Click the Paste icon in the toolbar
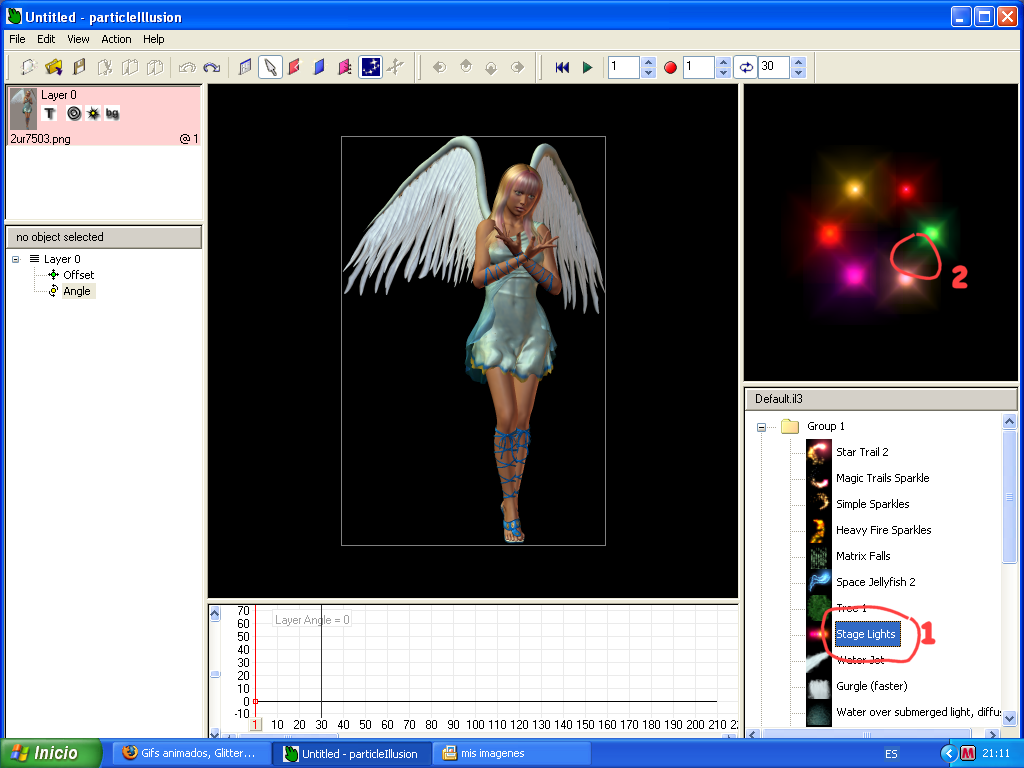This screenshot has width=1024, height=768. point(155,67)
